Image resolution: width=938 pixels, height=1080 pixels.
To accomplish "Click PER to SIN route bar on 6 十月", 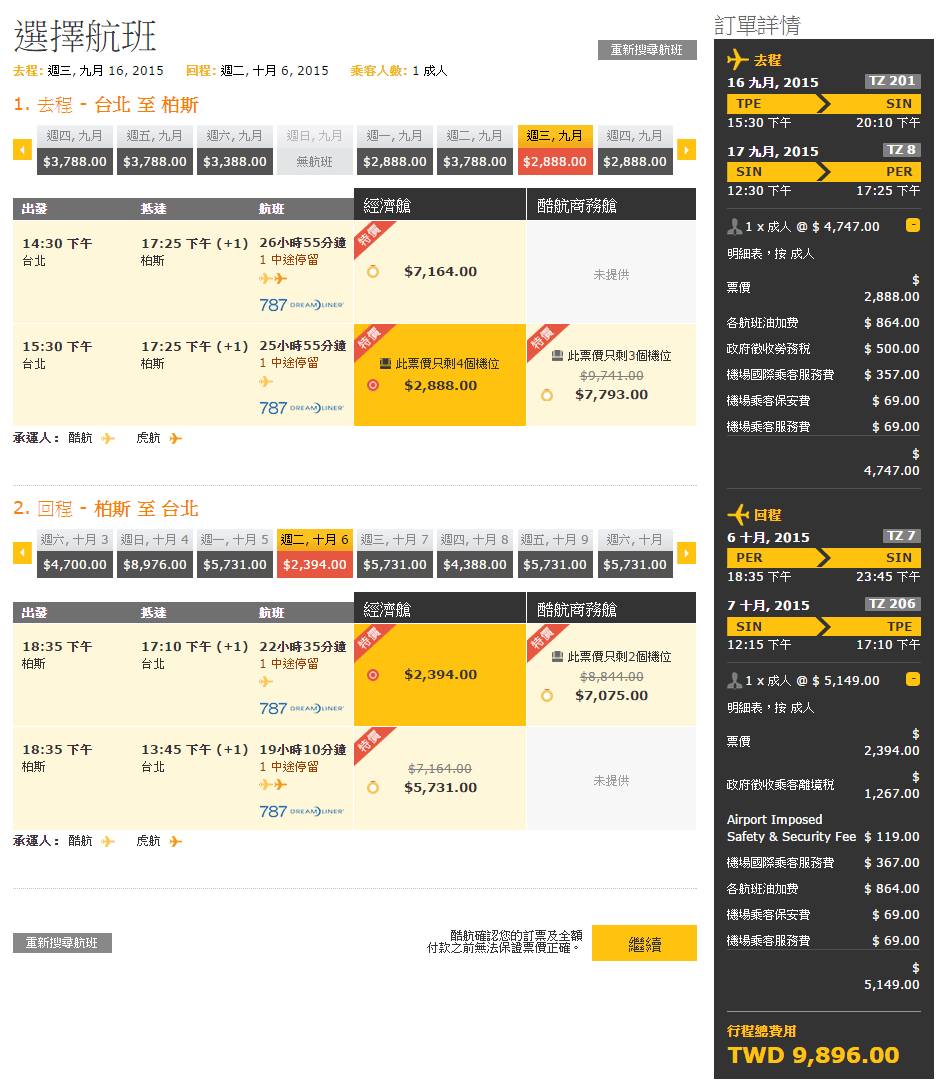I will 824,557.
